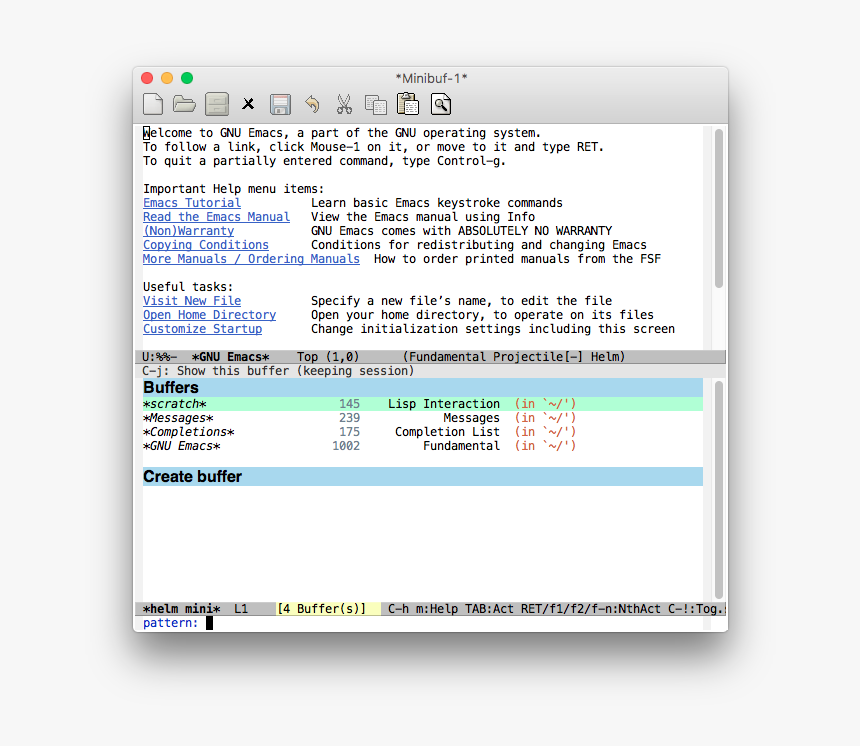Viewport: 860px width, 746px height.
Task: Open Home Directory link
Action: [x=210, y=315]
